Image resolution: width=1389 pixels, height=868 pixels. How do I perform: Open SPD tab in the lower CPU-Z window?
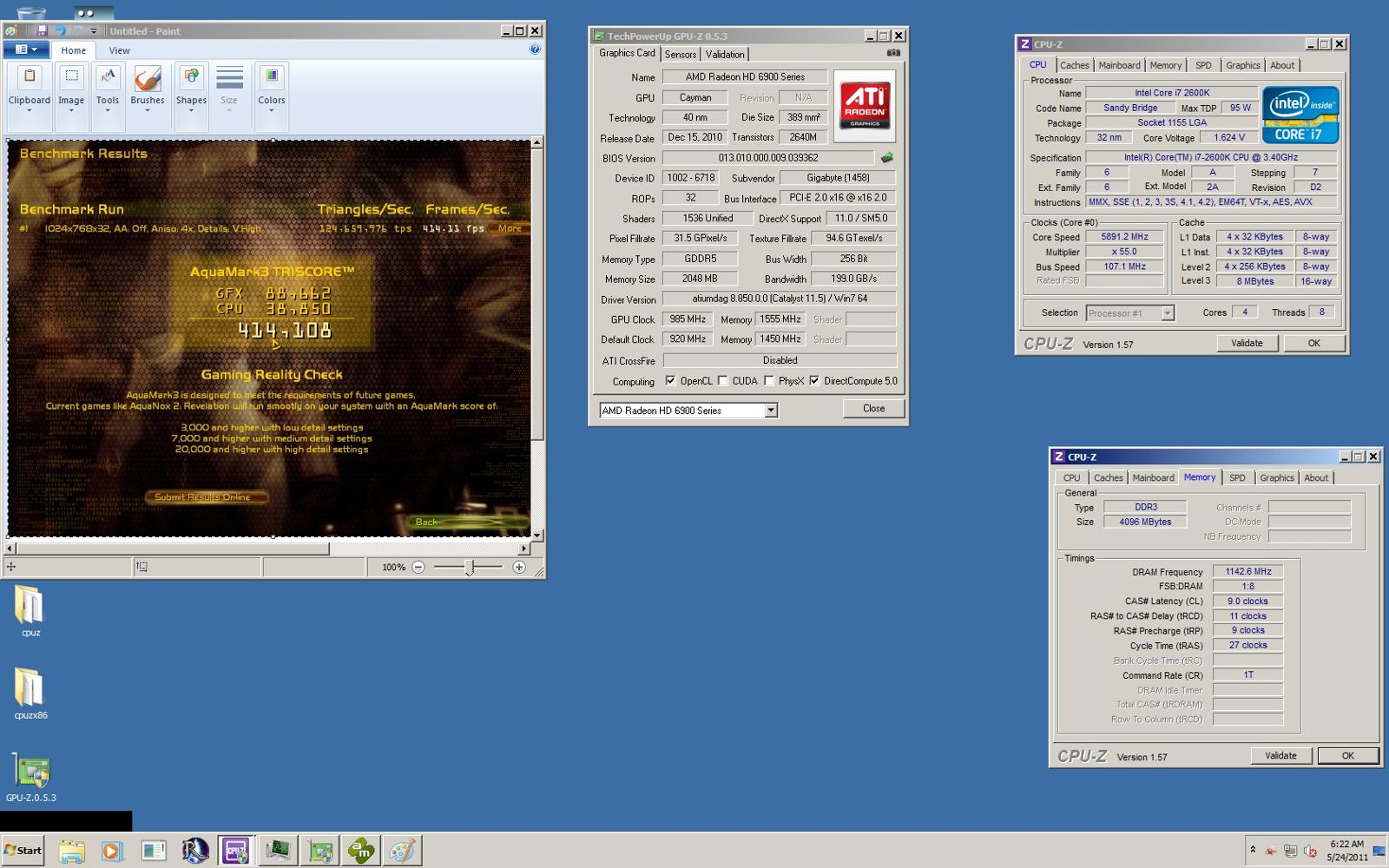point(1237,477)
